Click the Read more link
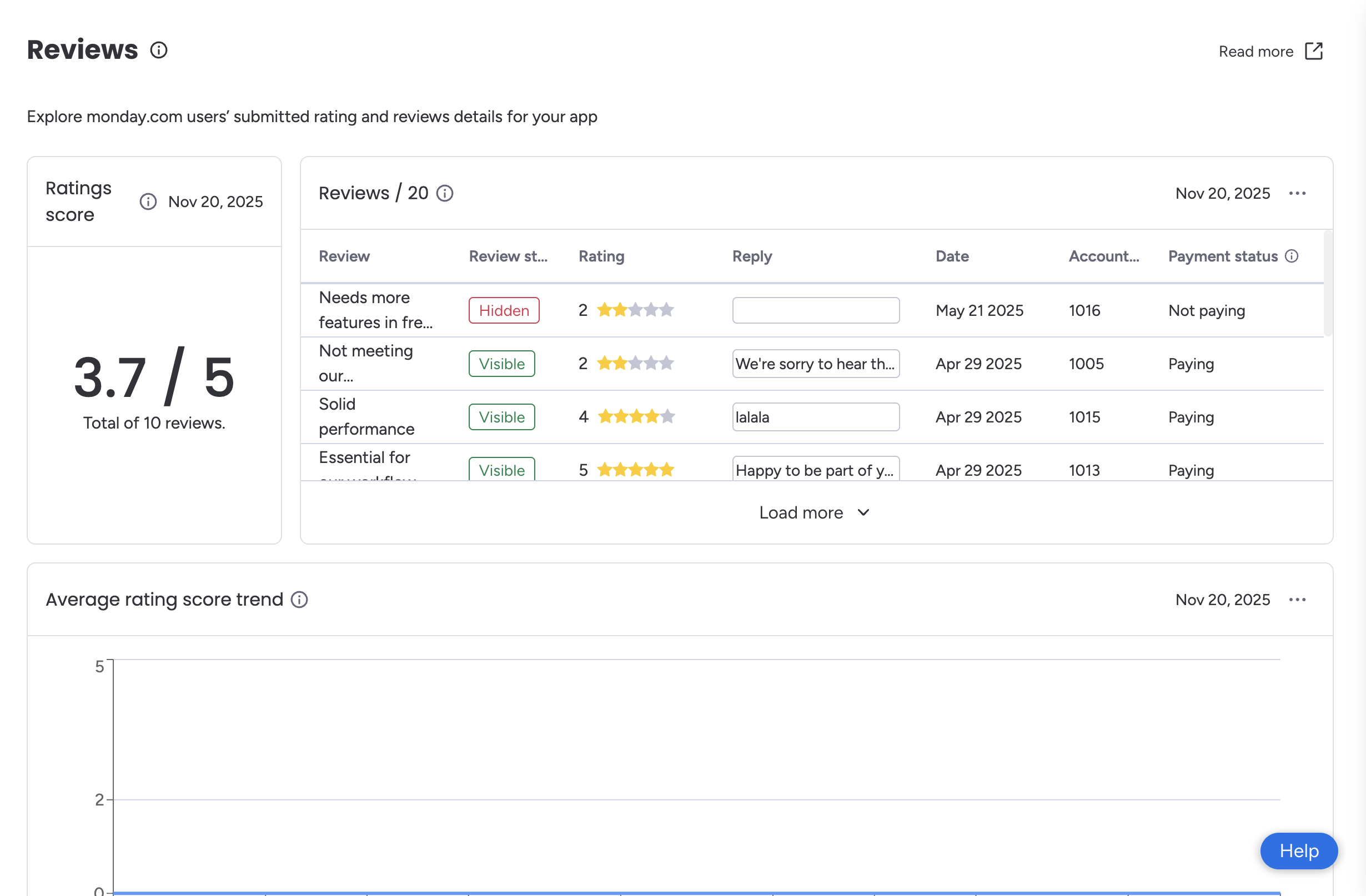The image size is (1366, 896). (1255, 52)
